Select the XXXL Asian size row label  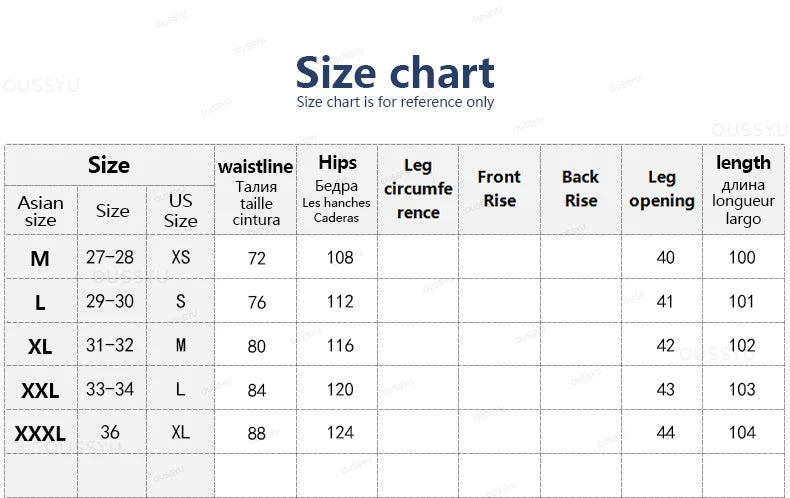point(40,434)
